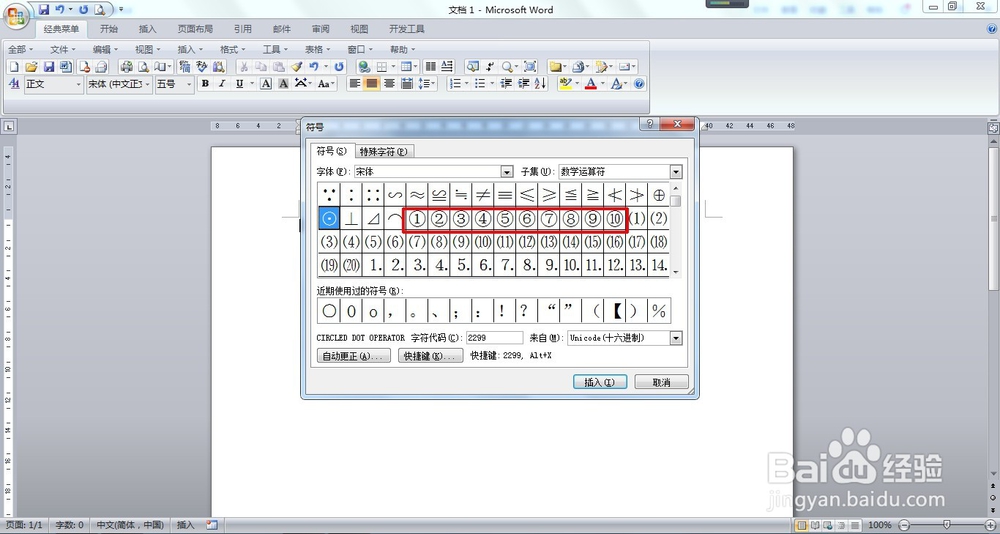Screen dimensions: 1000x534
Task: Click the Decrease Indent icon
Action: [x=506, y=84]
